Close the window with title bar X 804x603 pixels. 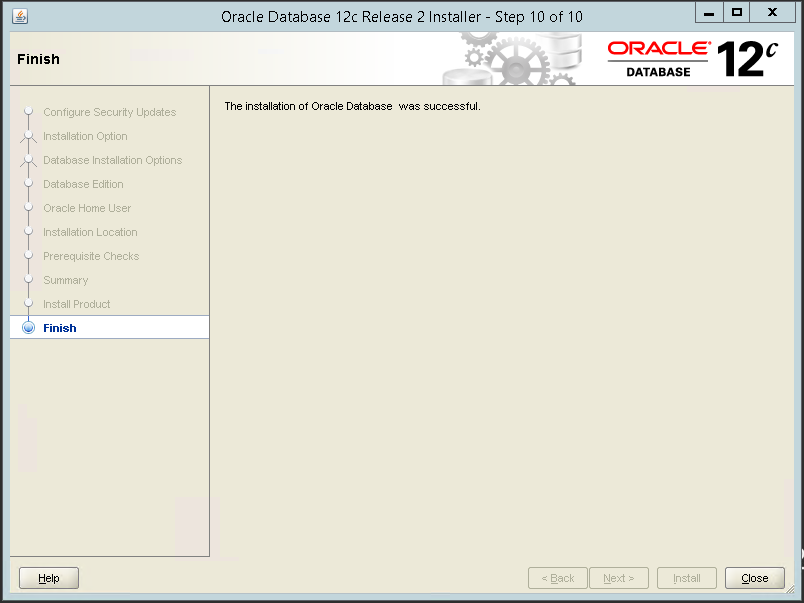coord(772,13)
